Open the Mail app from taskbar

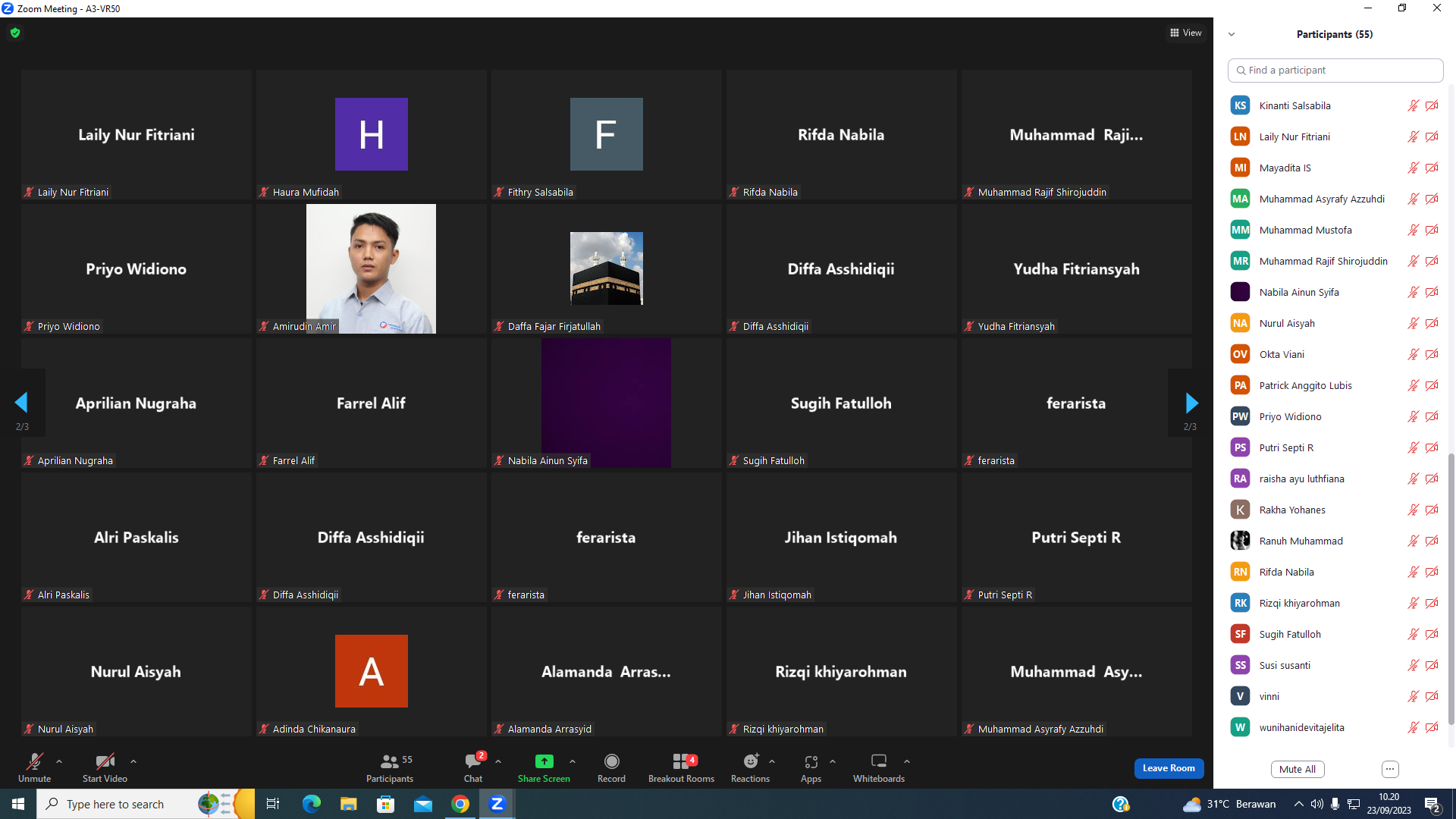click(423, 804)
